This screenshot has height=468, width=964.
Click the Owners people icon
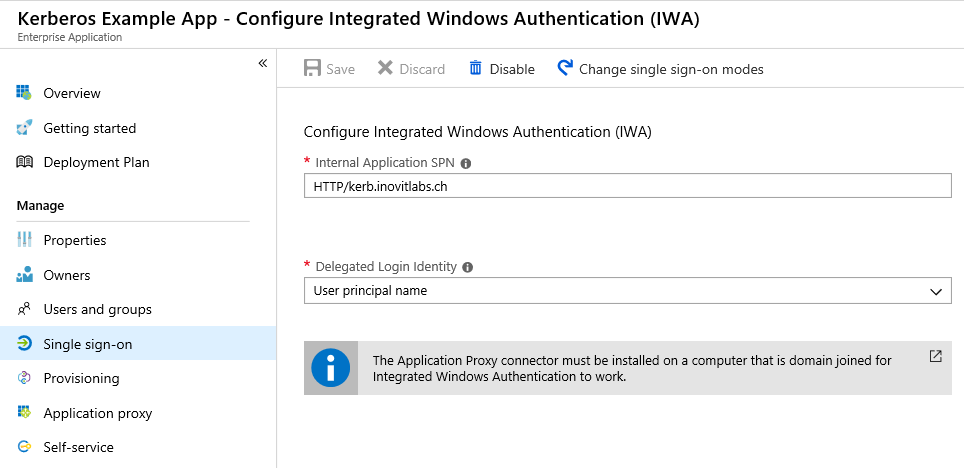click(x=24, y=274)
